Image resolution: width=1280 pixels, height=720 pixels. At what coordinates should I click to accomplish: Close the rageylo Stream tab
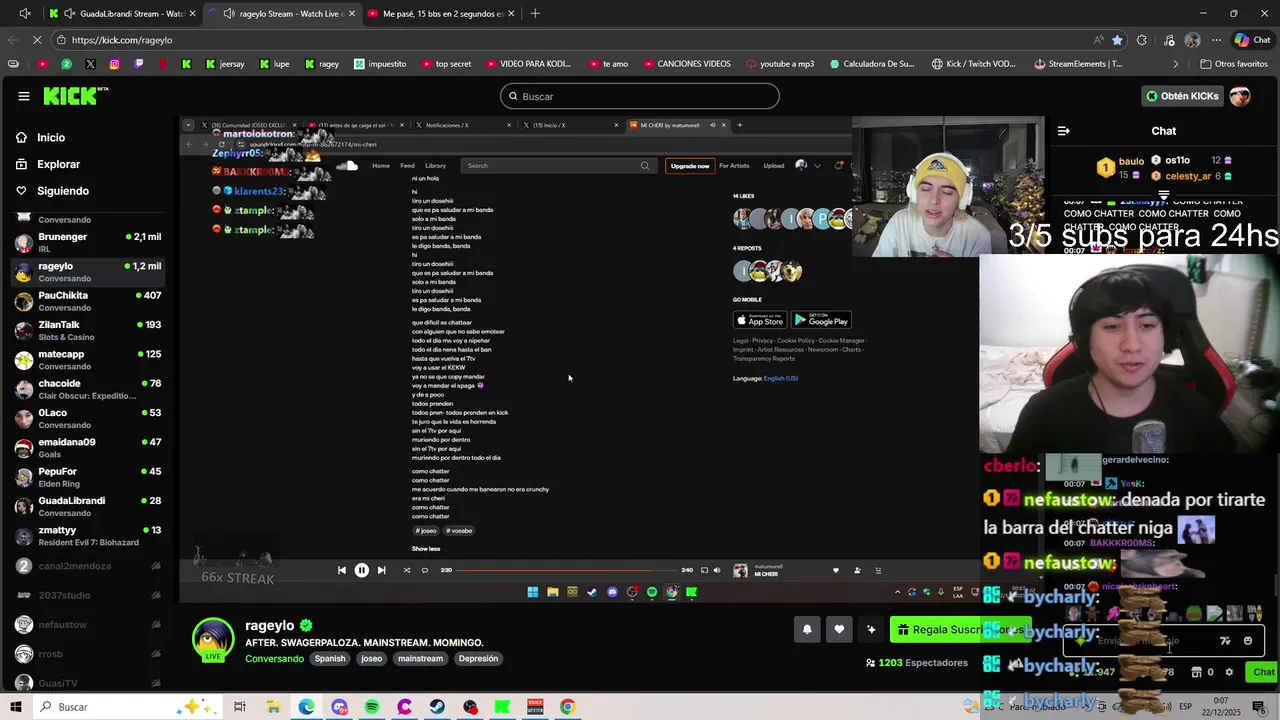(352, 14)
